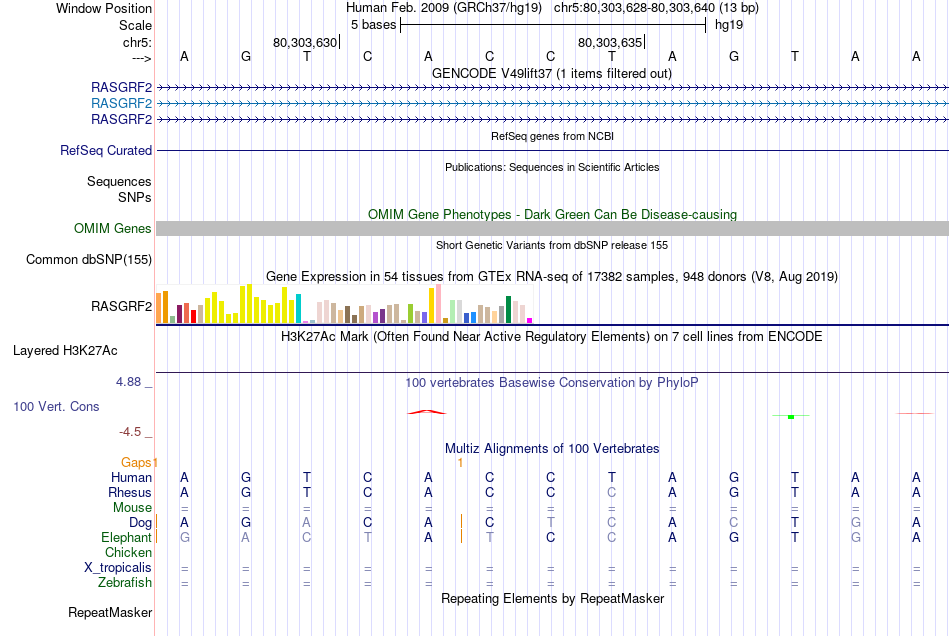This screenshot has width=950, height=636.
Task: Click the Layered H3K27Ac label
Action: pos(65,351)
